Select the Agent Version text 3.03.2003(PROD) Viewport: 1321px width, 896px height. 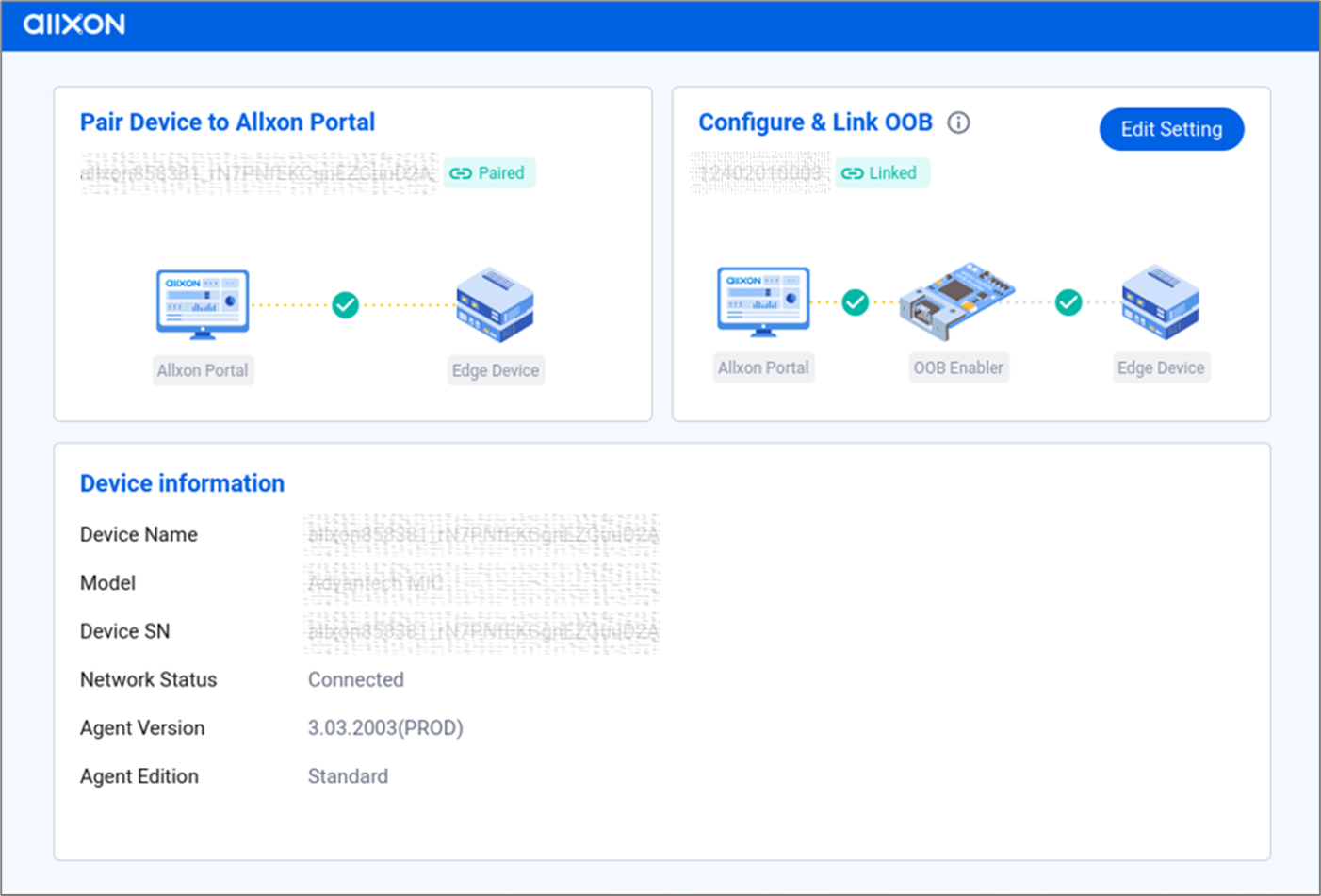click(x=385, y=728)
